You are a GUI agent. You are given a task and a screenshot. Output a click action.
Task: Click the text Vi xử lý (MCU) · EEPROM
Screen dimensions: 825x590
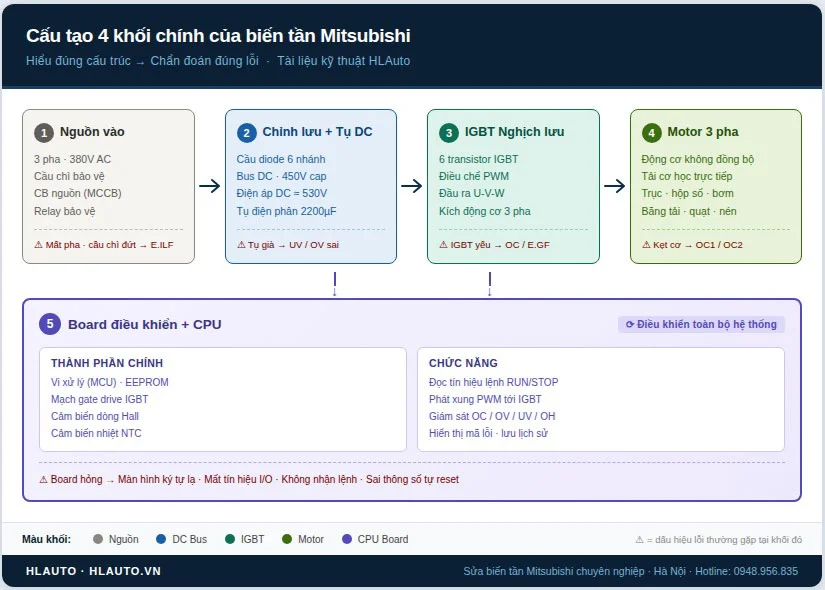coord(110,382)
